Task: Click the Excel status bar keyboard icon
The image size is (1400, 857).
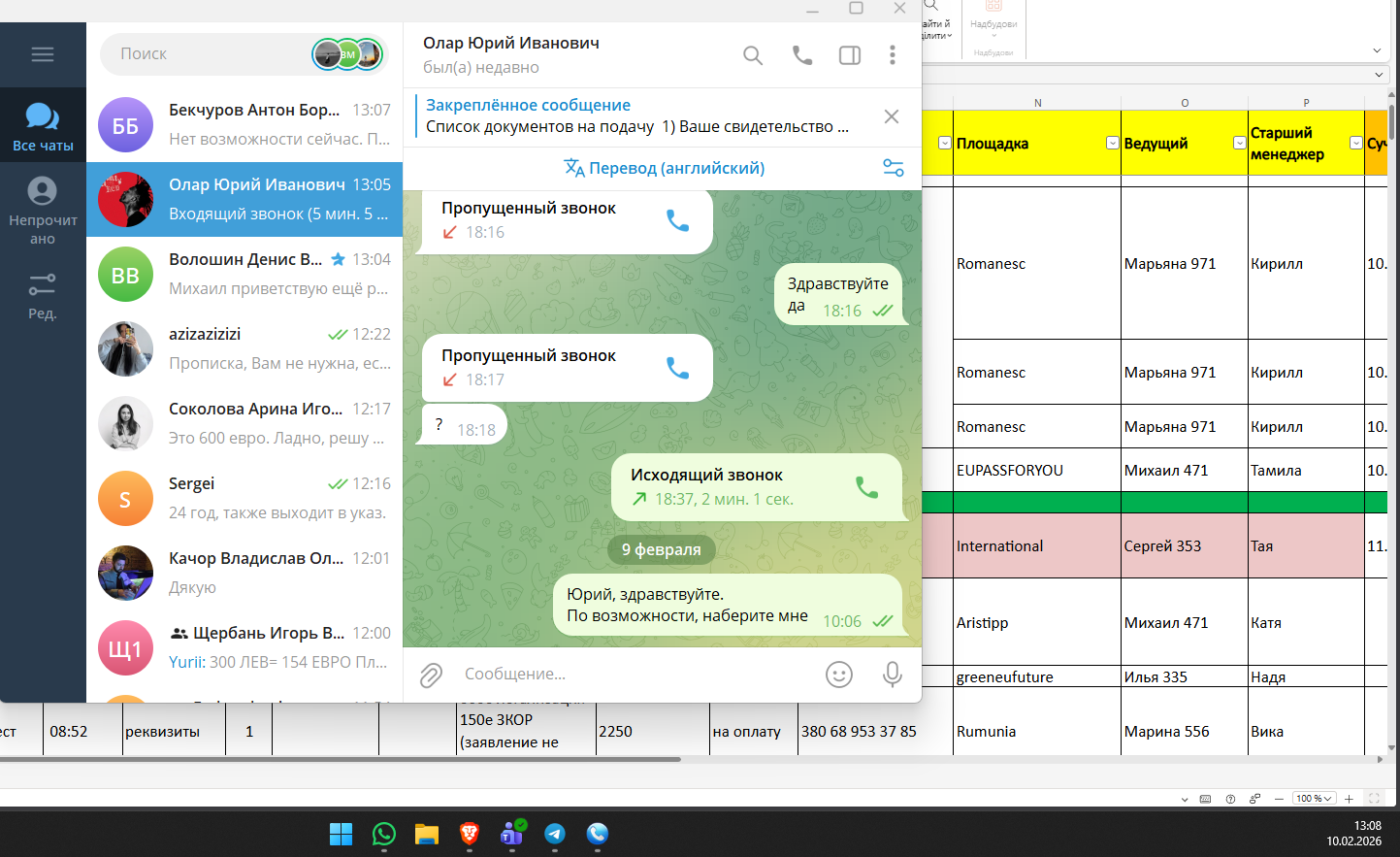Action: [x=1206, y=799]
